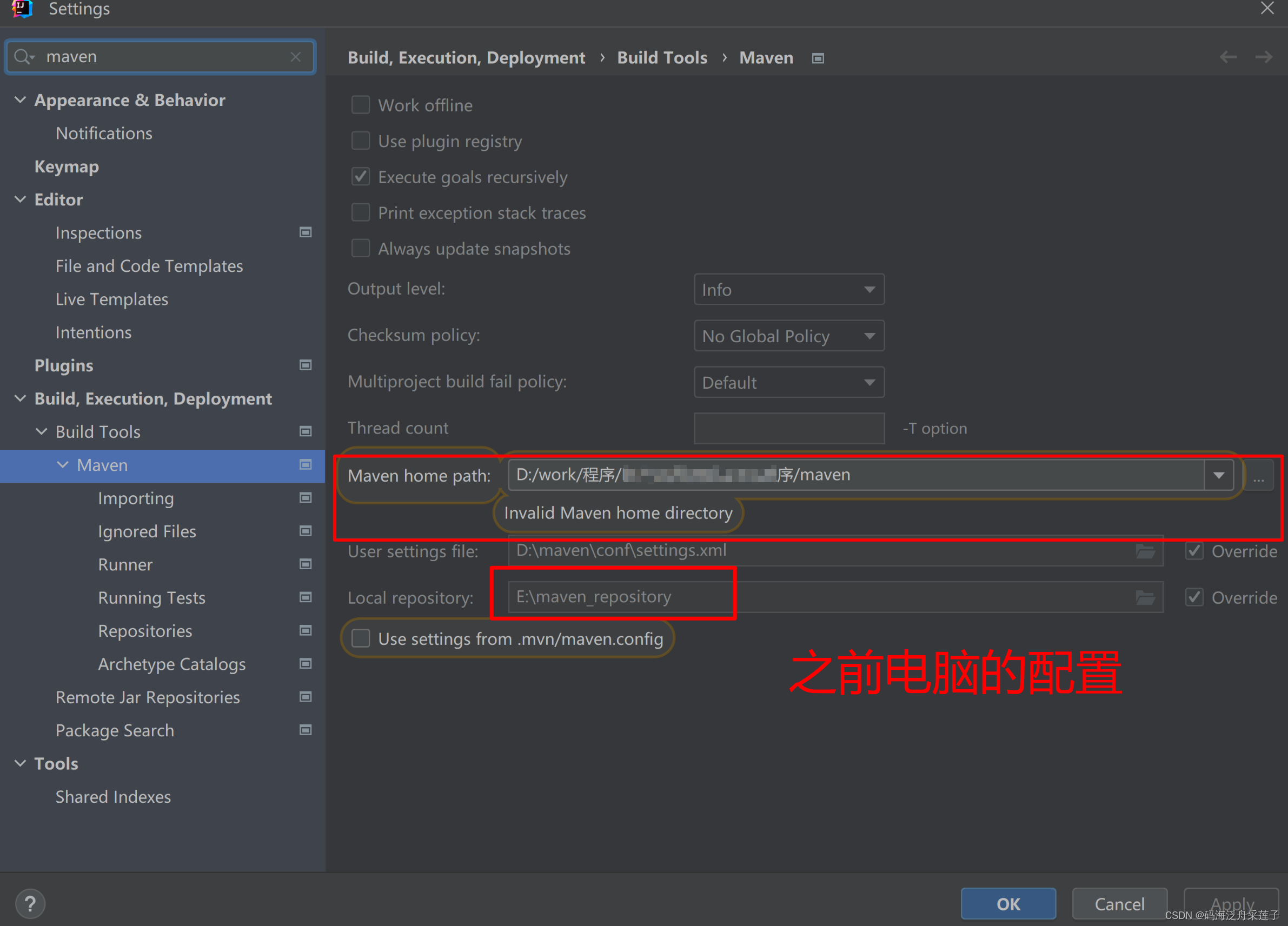Open Maven home path dropdown arrow

pyautogui.click(x=1219, y=475)
